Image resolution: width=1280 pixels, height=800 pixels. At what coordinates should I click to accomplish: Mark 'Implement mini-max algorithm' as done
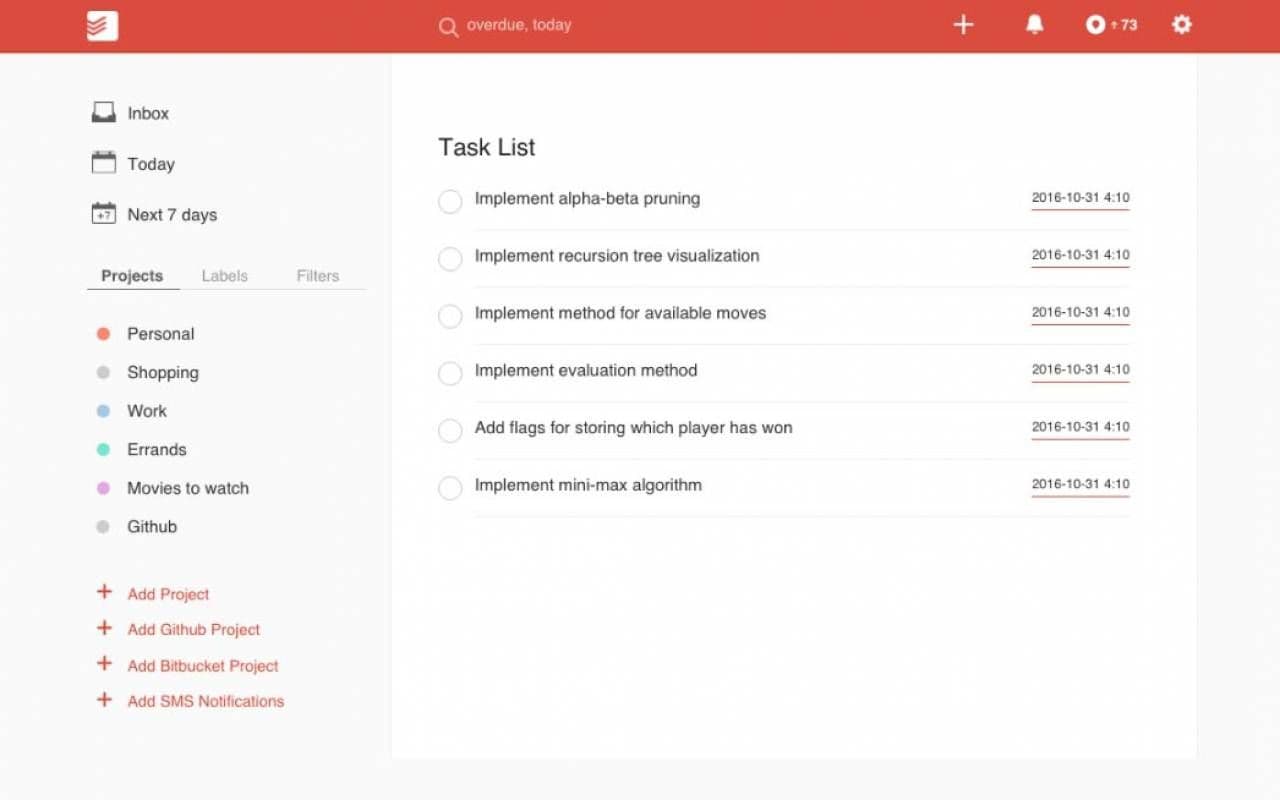click(450, 488)
